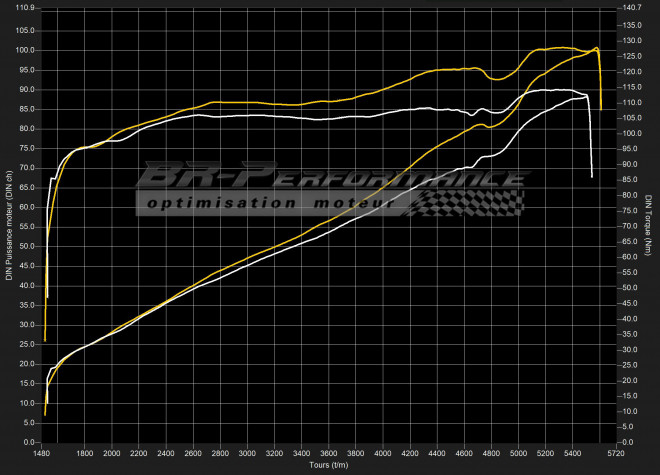Select the 'DIN Puissance moteur (DIN ch)' axis title
660x475 pixels.
(7, 225)
